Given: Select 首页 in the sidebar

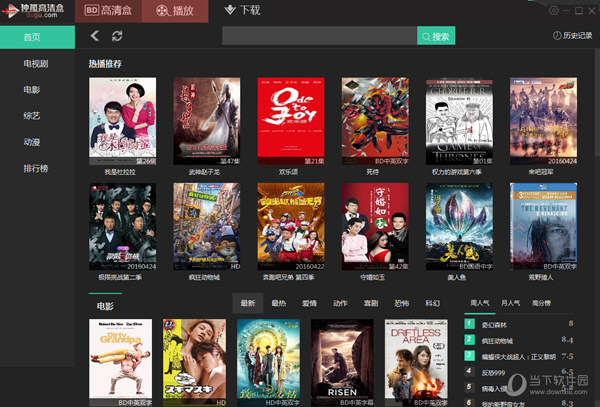Looking at the screenshot, I should 38,37.
